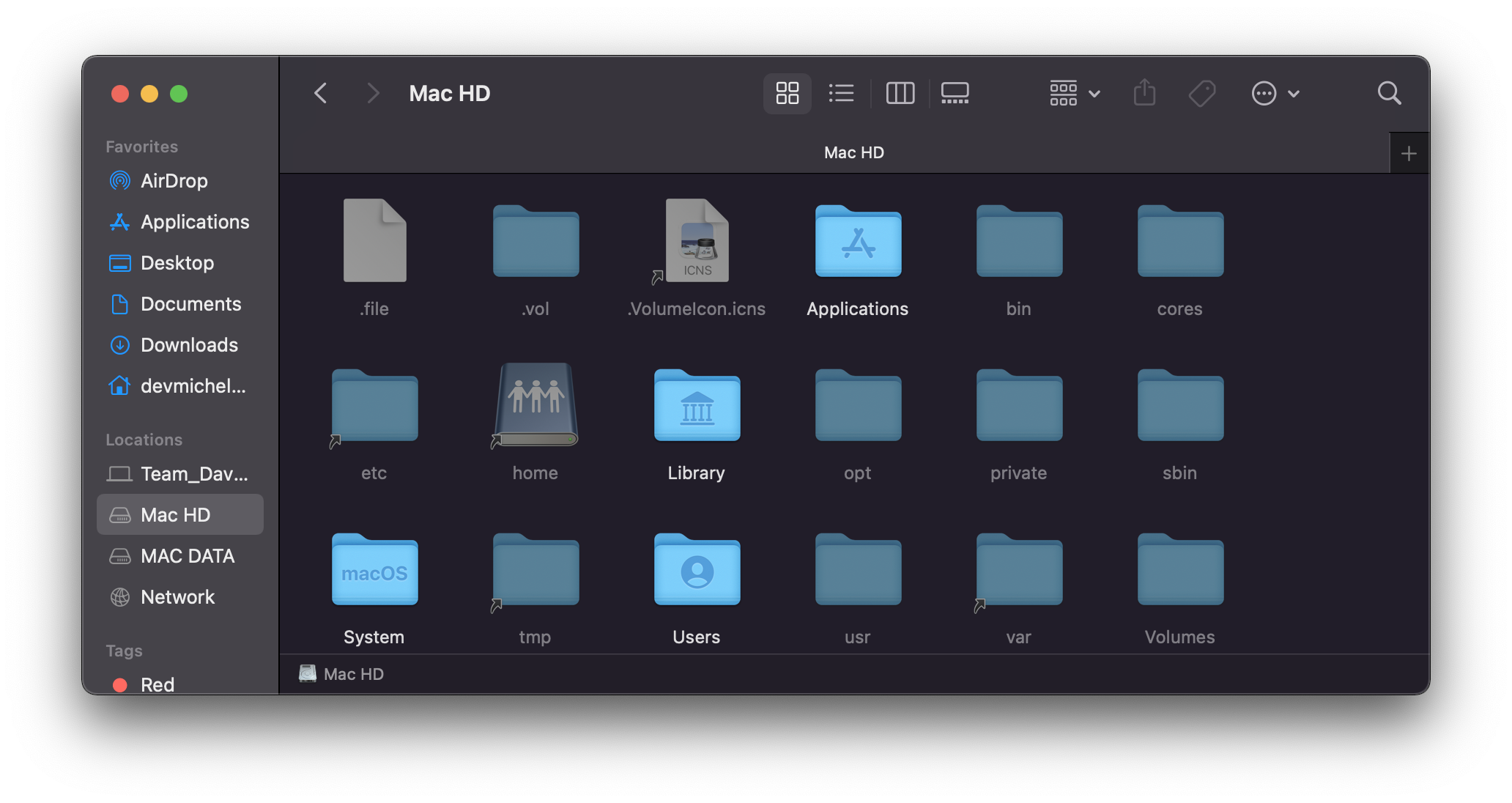Image resolution: width=1512 pixels, height=803 pixels.
Task: Open the Group By dropdown
Action: tap(1074, 93)
